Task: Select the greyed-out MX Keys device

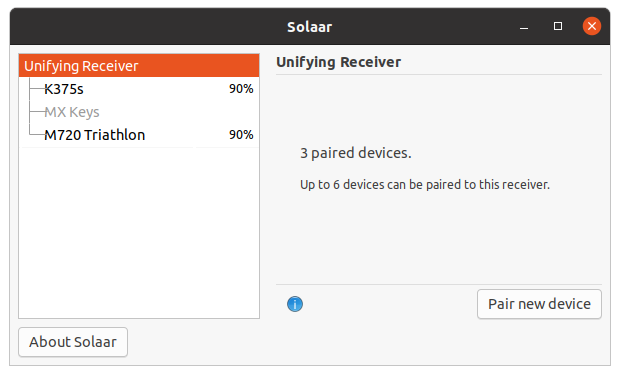Action: pos(139,112)
